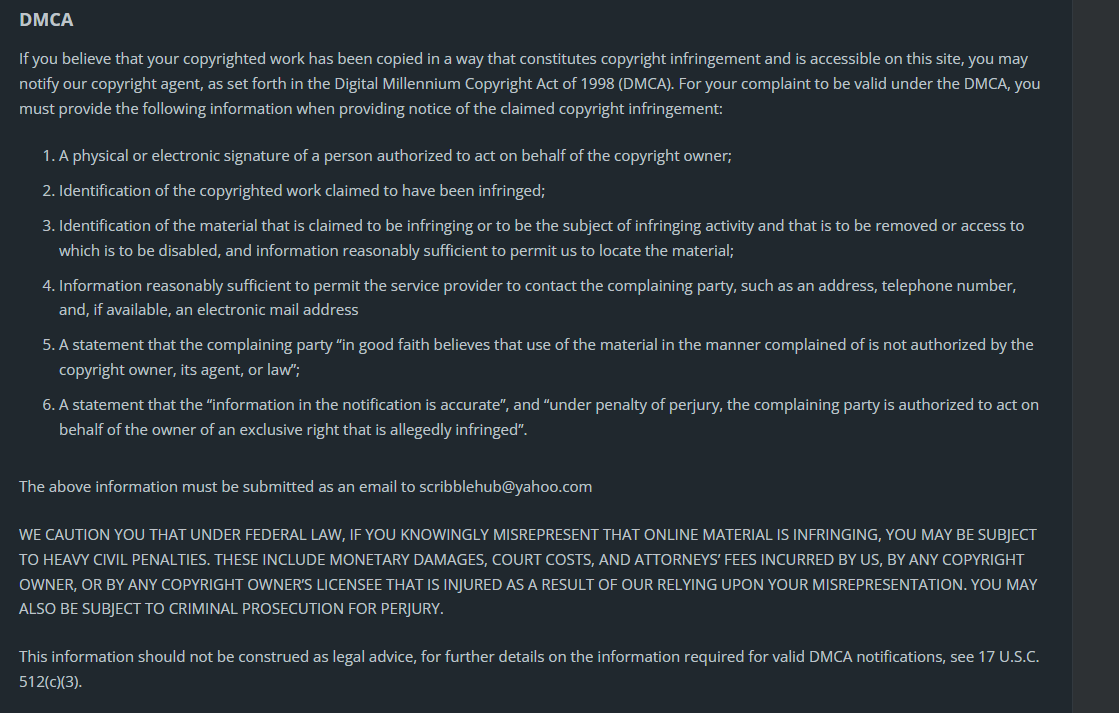The height and width of the screenshot is (713, 1119).
Task: Click item 3 about locating infringing material
Action: pyautogui.click(x=540, y=226)
